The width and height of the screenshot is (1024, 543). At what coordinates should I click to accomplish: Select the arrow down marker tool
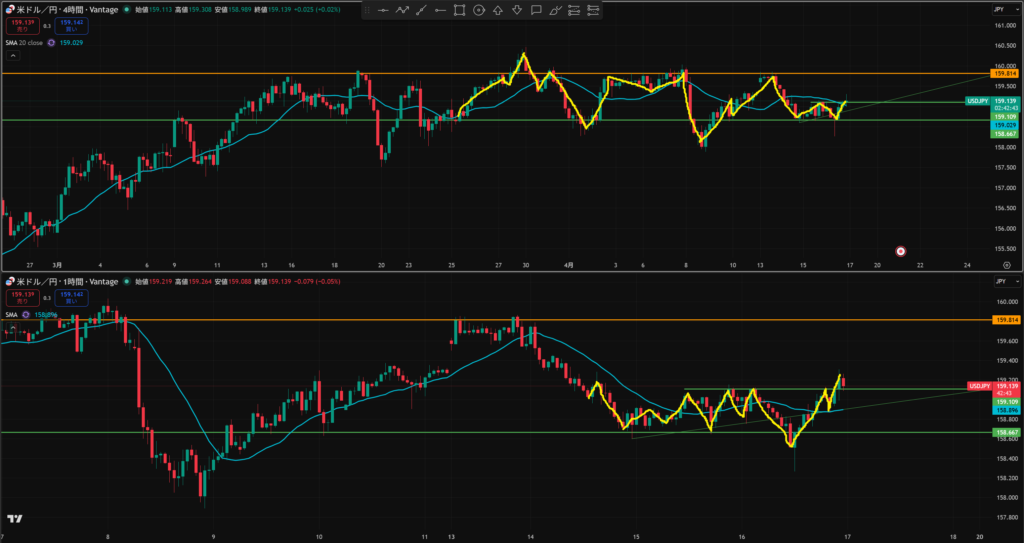tap(517, 11)
